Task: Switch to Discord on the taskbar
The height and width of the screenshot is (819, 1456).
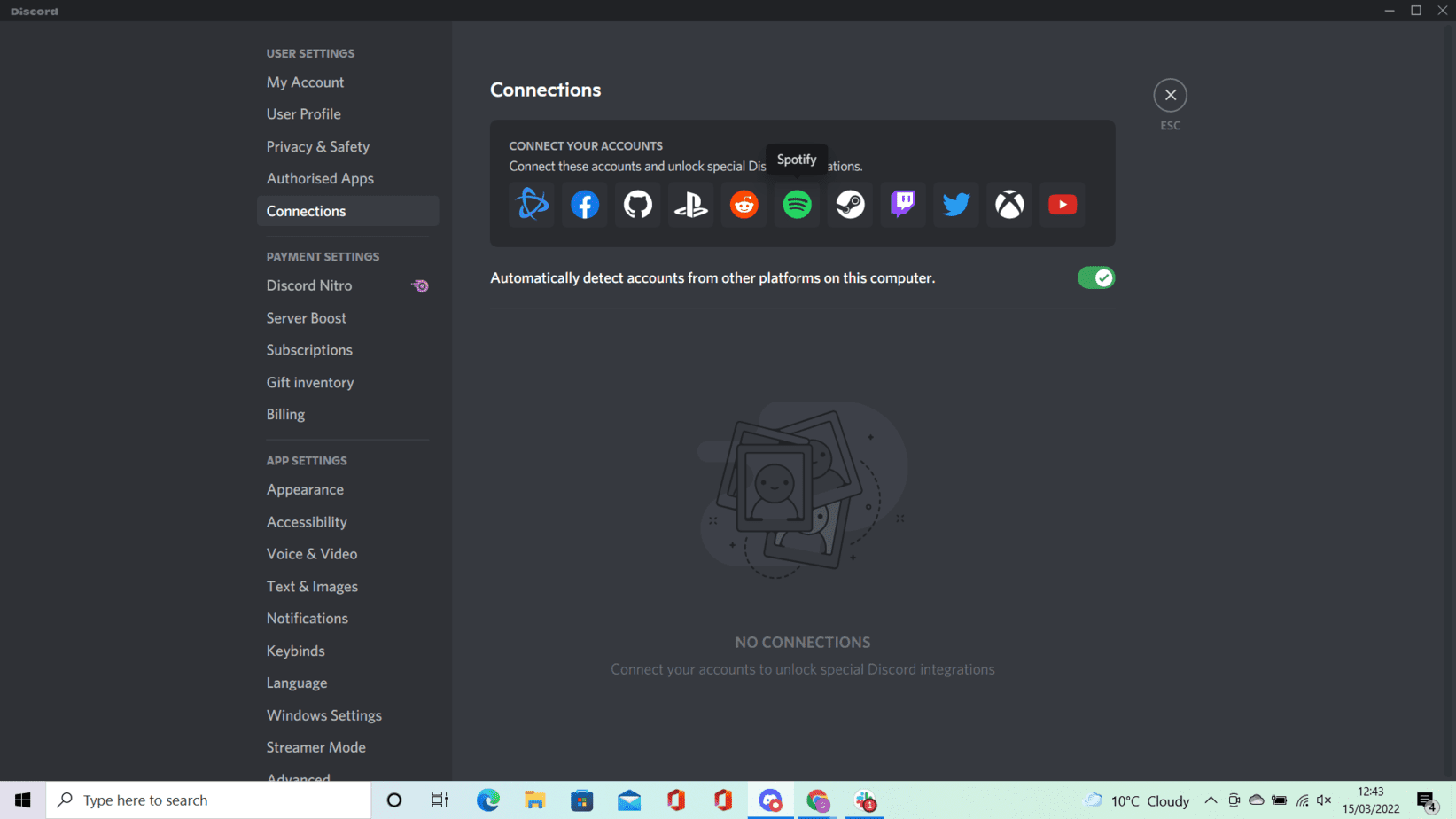Action: click(770, 800)
